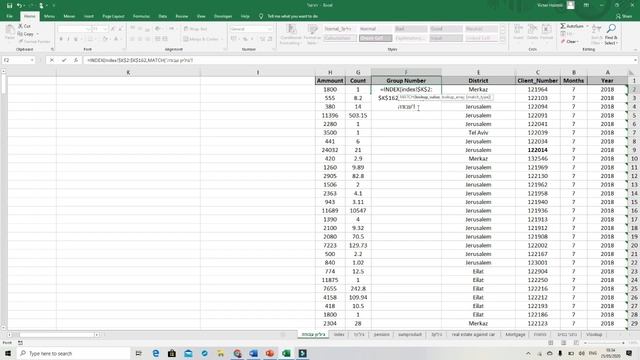Click Clear in Editing group
The image size is (640, 360).
(x=570, y=42)
